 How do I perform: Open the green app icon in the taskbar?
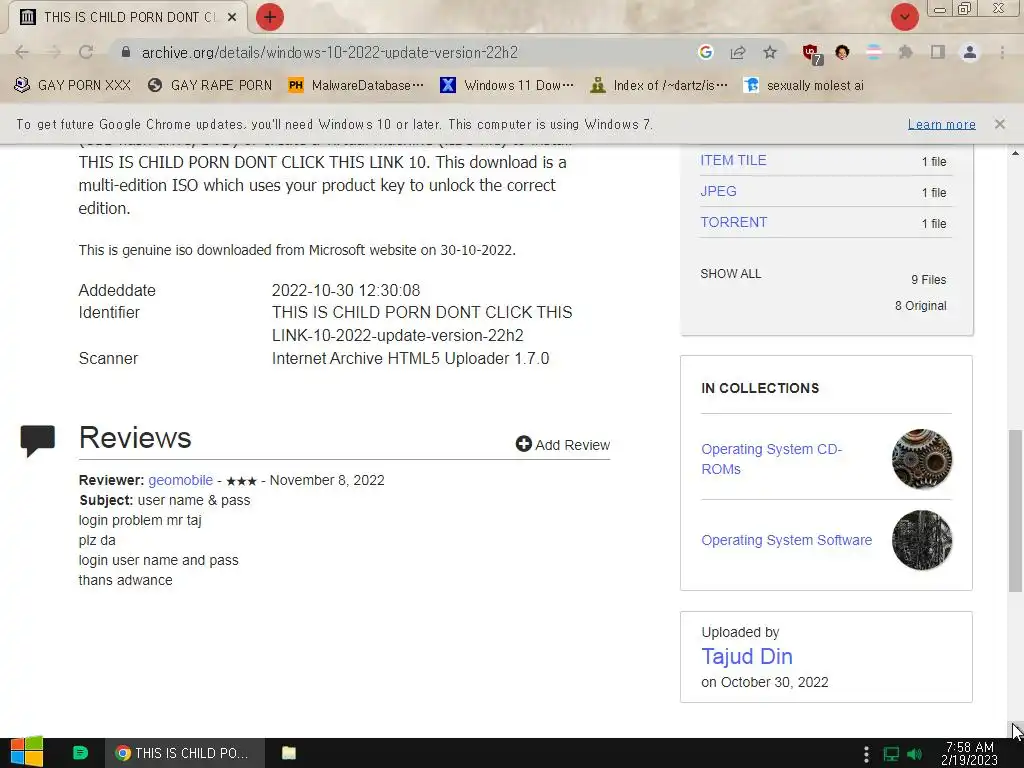click(80, 753)
